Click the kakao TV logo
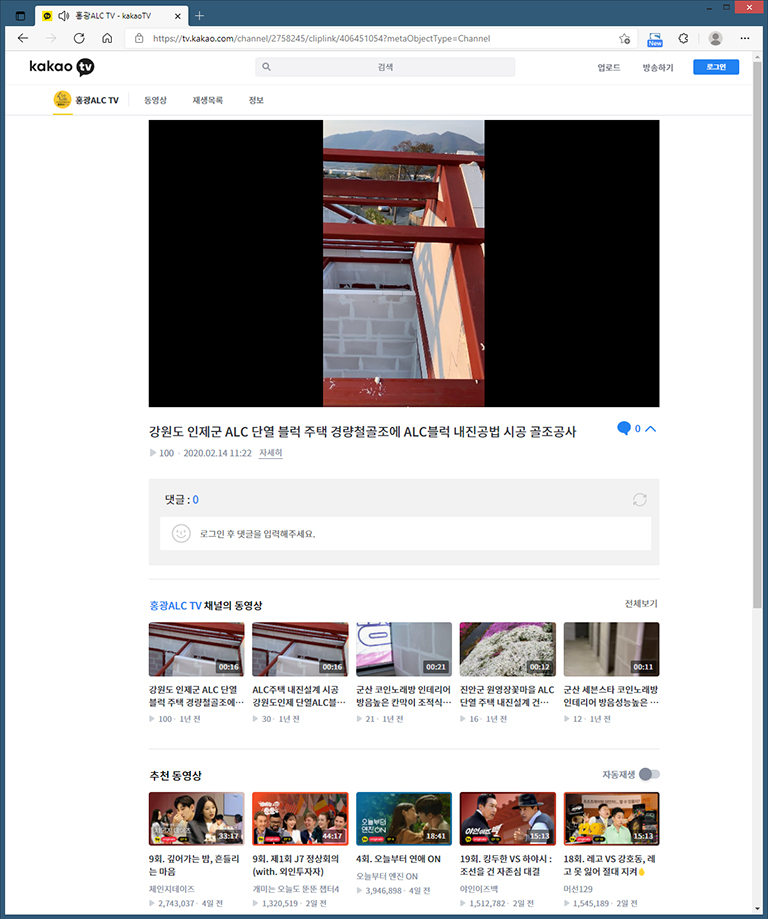 (61, 67)
